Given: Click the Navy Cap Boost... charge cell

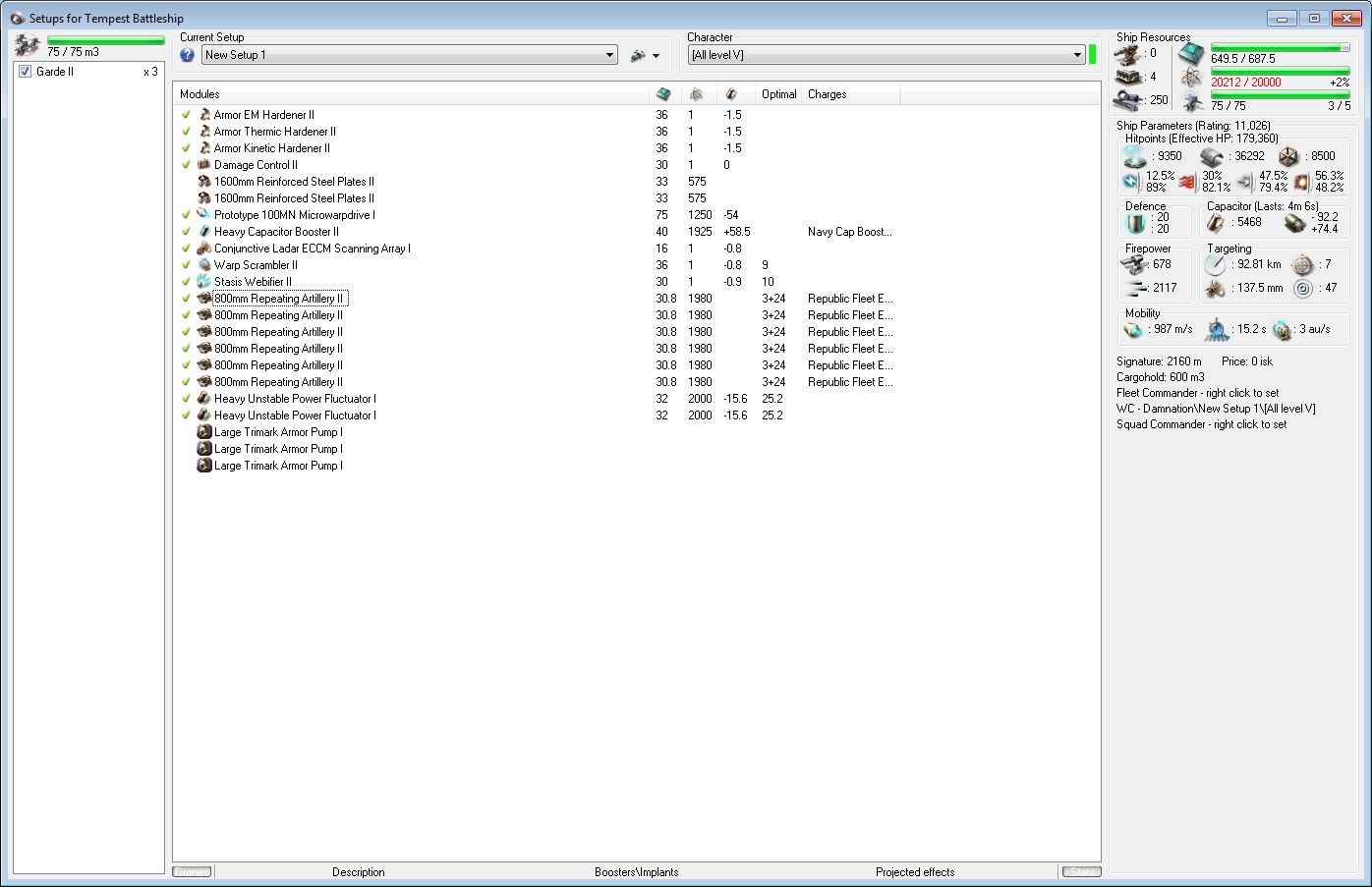Looking at the screenshot, I should 850,232.
